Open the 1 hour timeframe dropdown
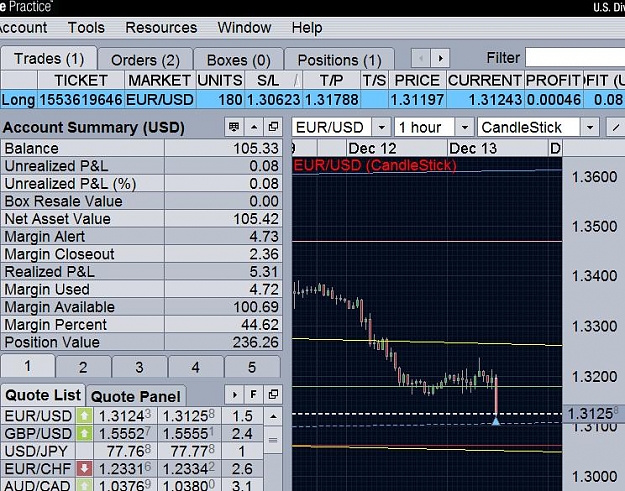 (464, 128)
